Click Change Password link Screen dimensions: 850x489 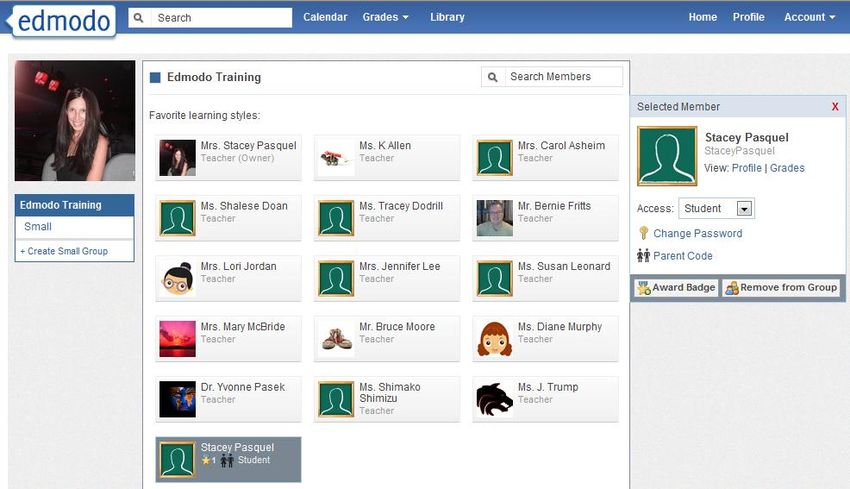point(698,233)
